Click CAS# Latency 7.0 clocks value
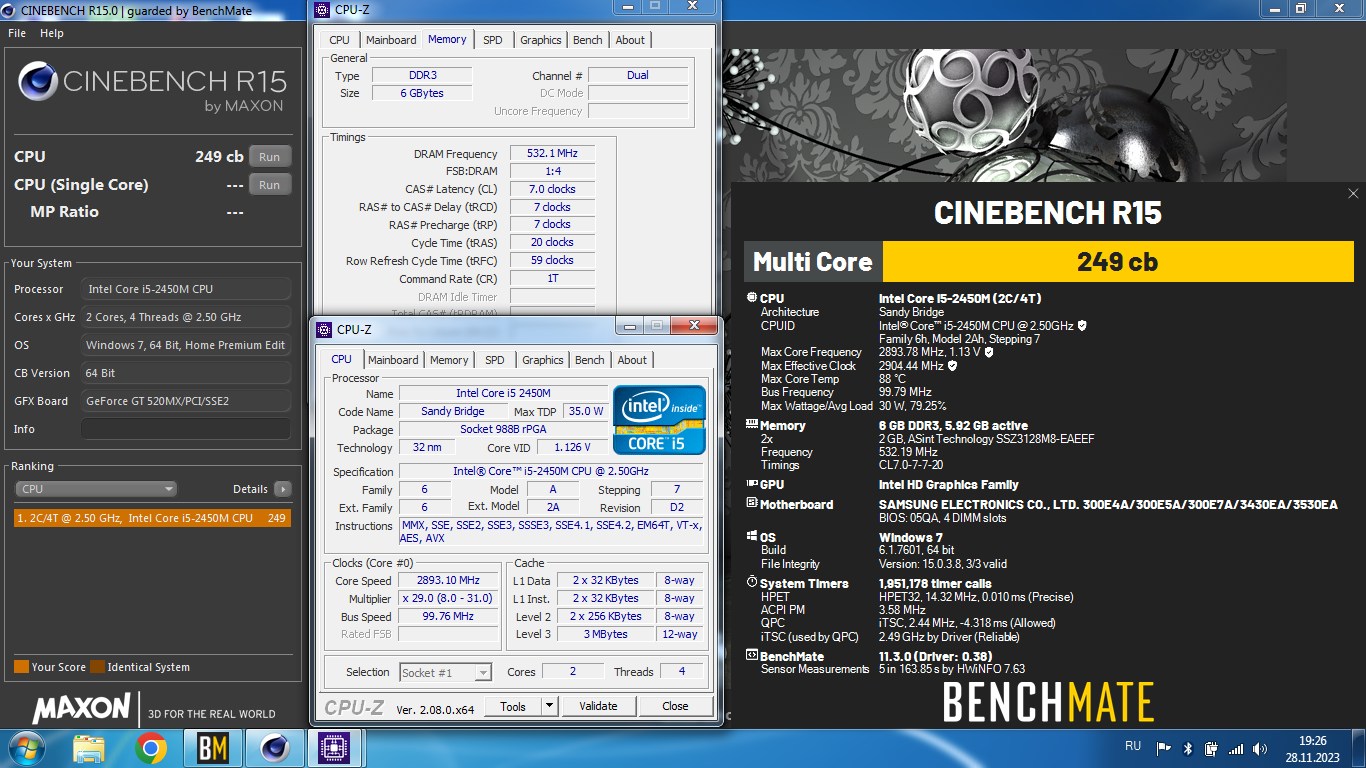This screenshot has width=1366, height=768. click(x=552, y=189)
